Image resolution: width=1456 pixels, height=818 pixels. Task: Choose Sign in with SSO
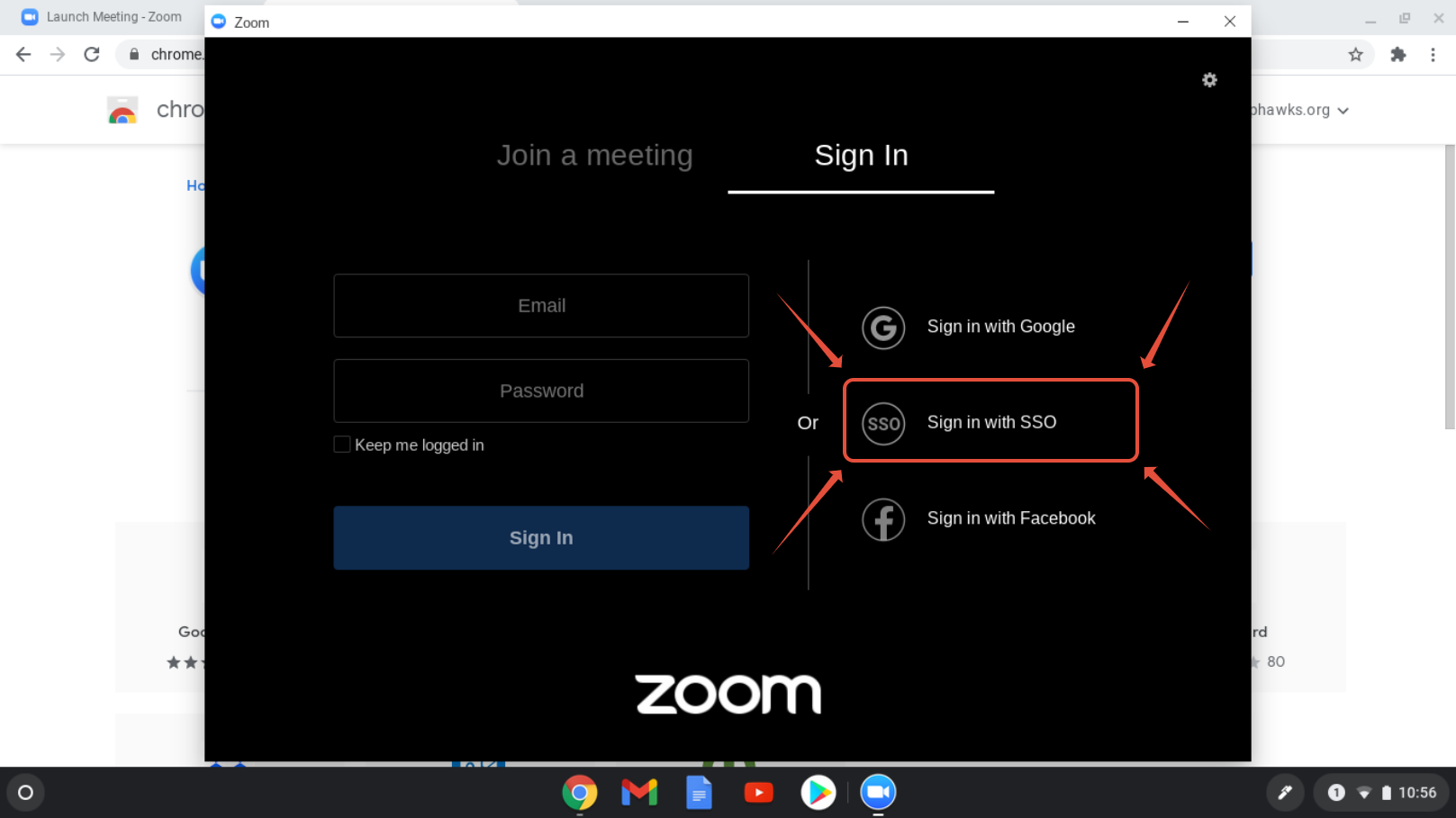pos(990,421)
